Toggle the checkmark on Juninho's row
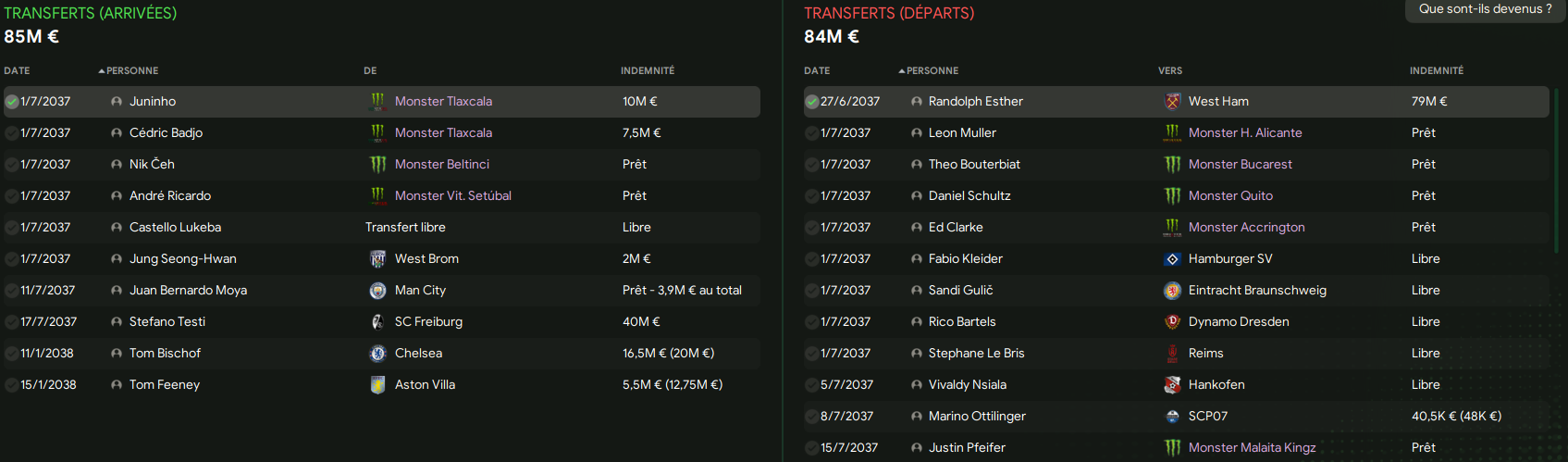This screenshot has width=1568, height=462. (12, 102)
